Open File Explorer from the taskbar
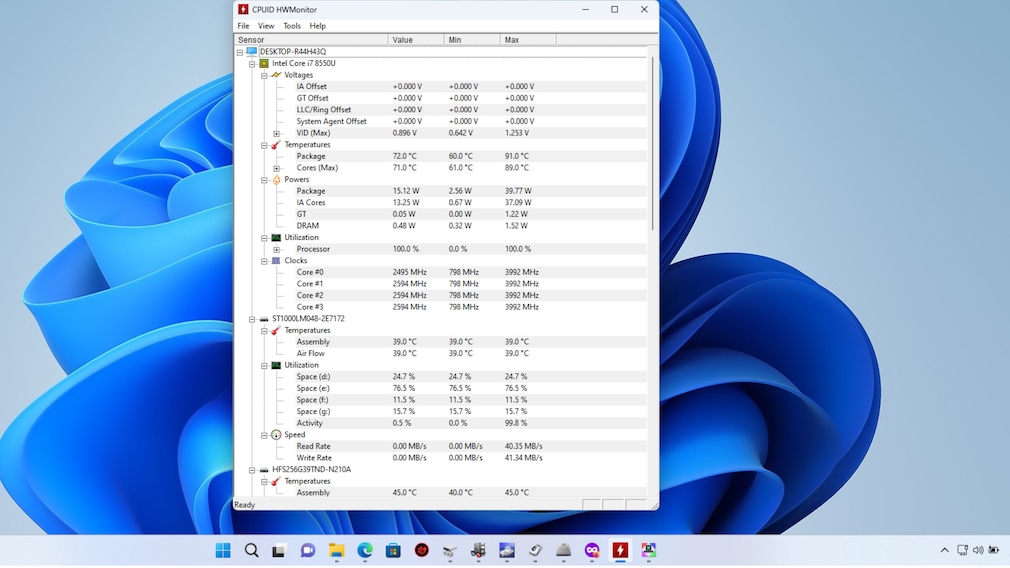The image size is (1010, 568). click(337, 550)
